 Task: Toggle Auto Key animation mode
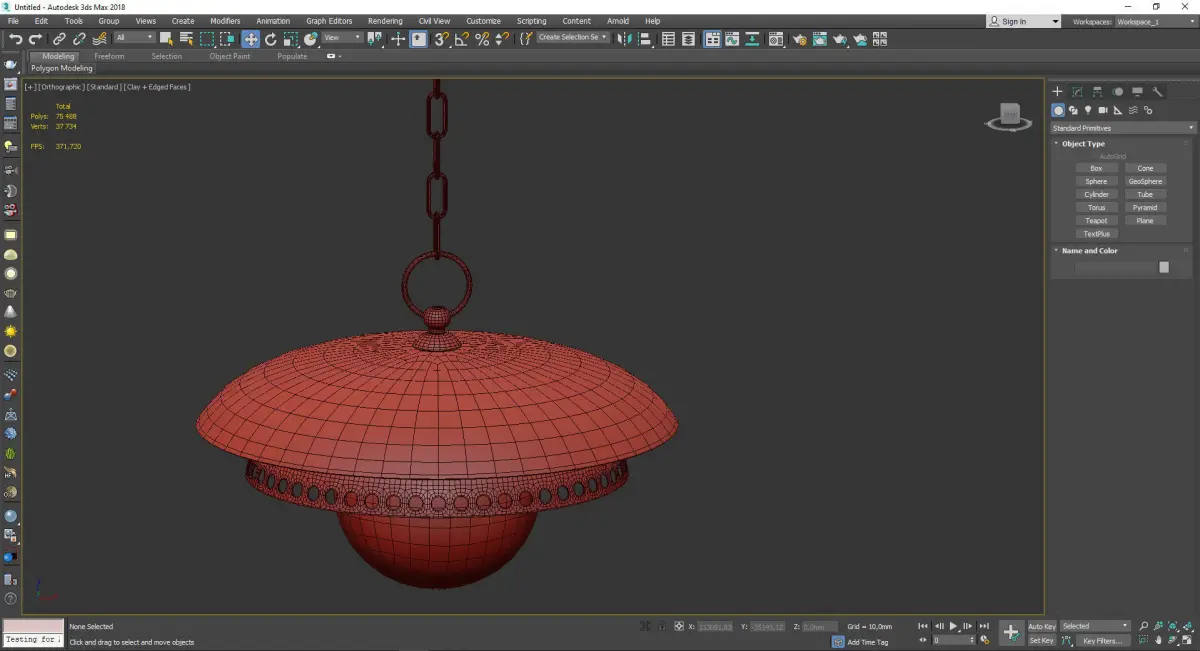pyautogui.click(x=1042, y=626)
